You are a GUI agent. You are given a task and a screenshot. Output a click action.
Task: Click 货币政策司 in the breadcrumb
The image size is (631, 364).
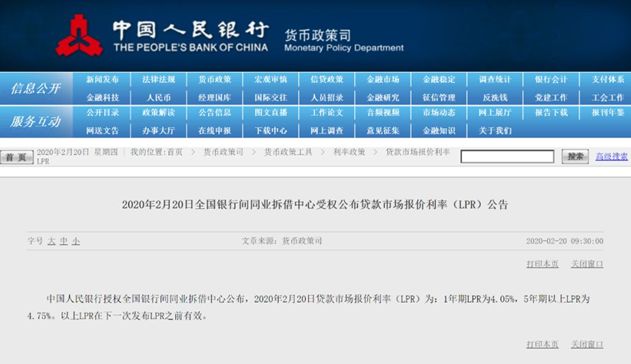click(x=223, y=152)
